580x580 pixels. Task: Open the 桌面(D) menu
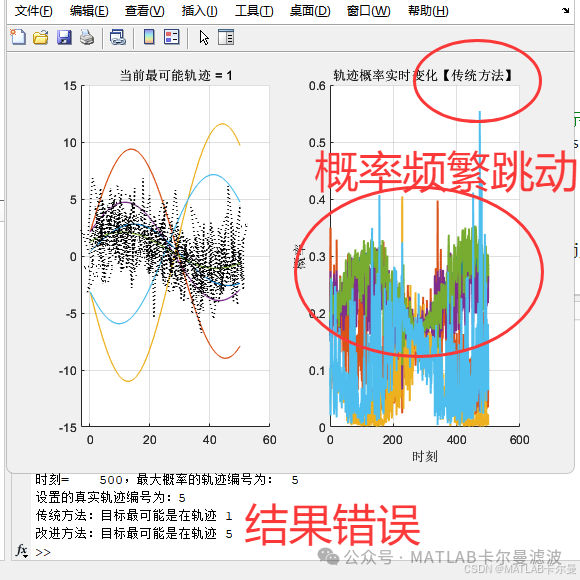(x=310, y=11)
